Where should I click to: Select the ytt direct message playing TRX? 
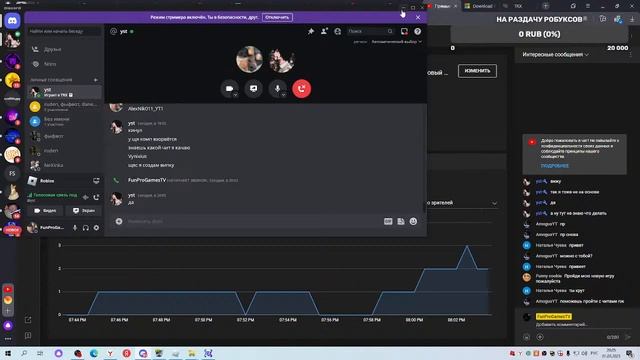(64, 92)
